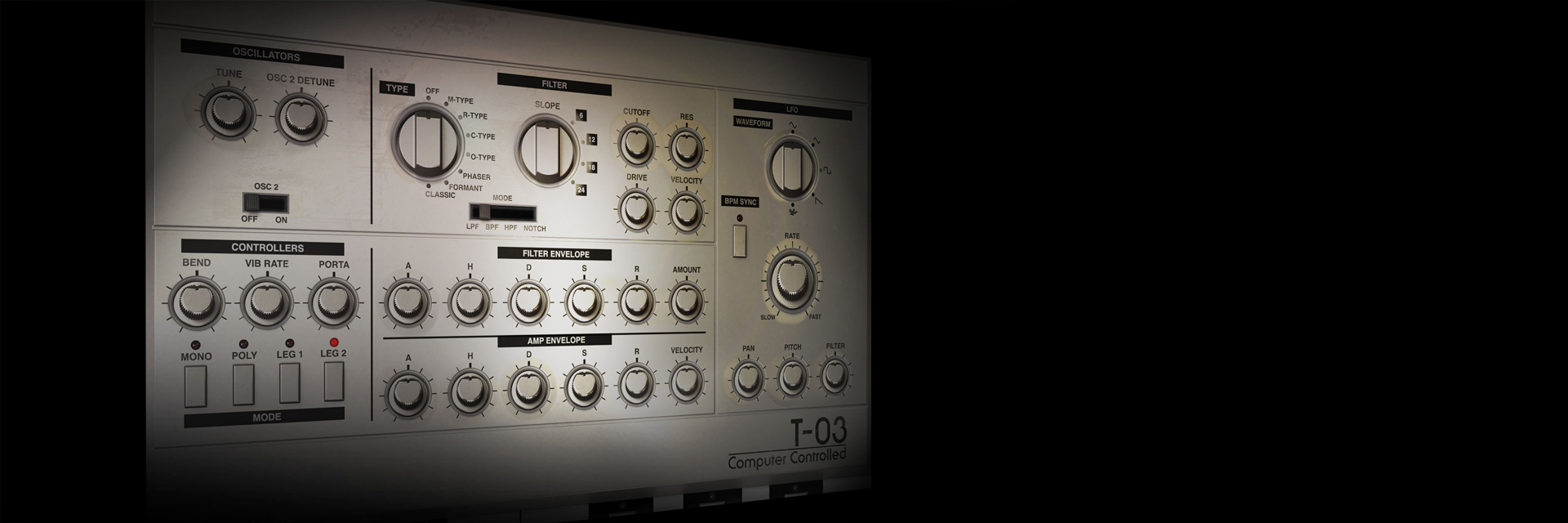Choose the 6 dB filter slope badge

click(x=581, y=115)
